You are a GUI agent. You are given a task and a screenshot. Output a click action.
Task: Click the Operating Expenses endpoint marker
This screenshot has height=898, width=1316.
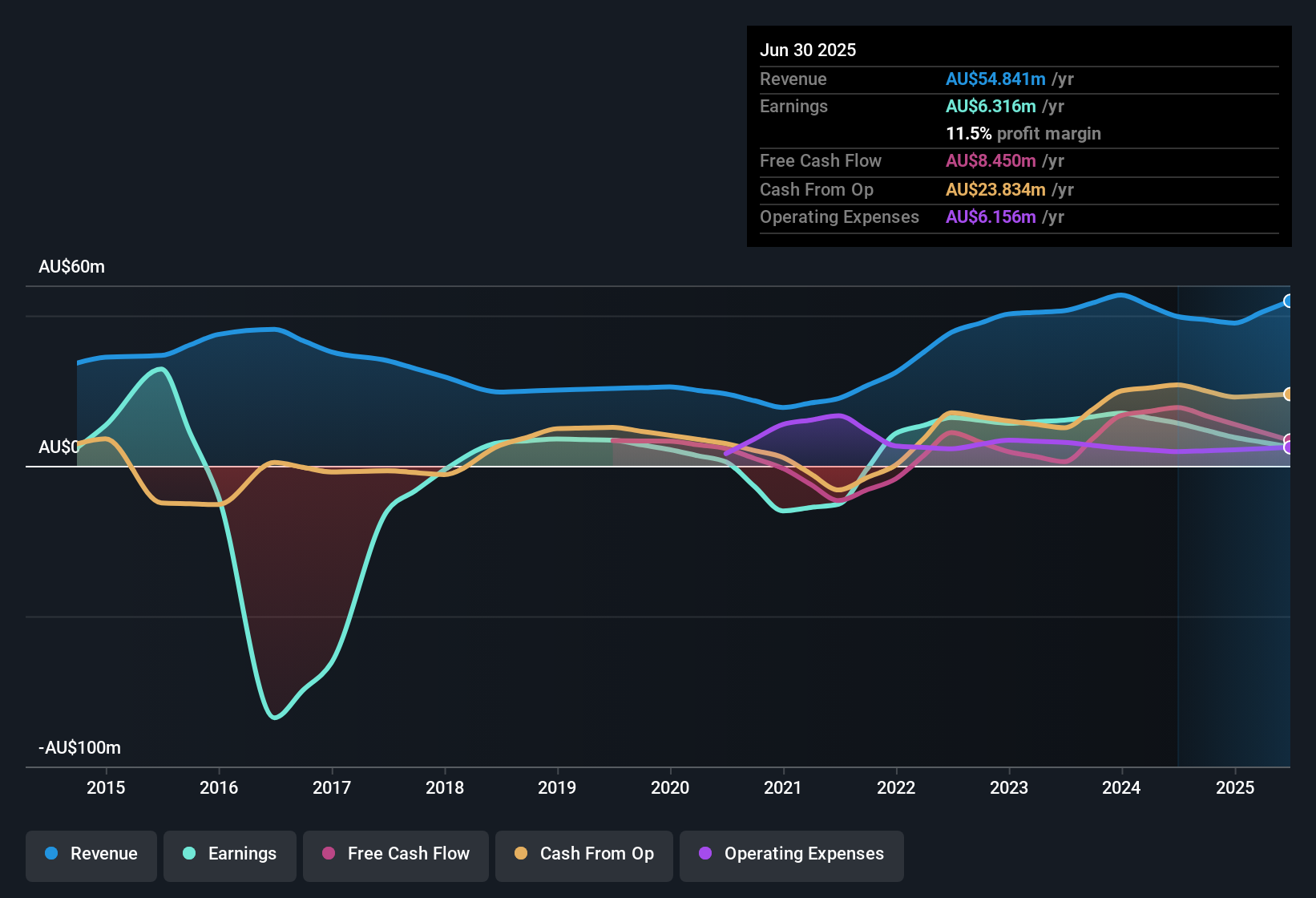(x=1289, y=448)
